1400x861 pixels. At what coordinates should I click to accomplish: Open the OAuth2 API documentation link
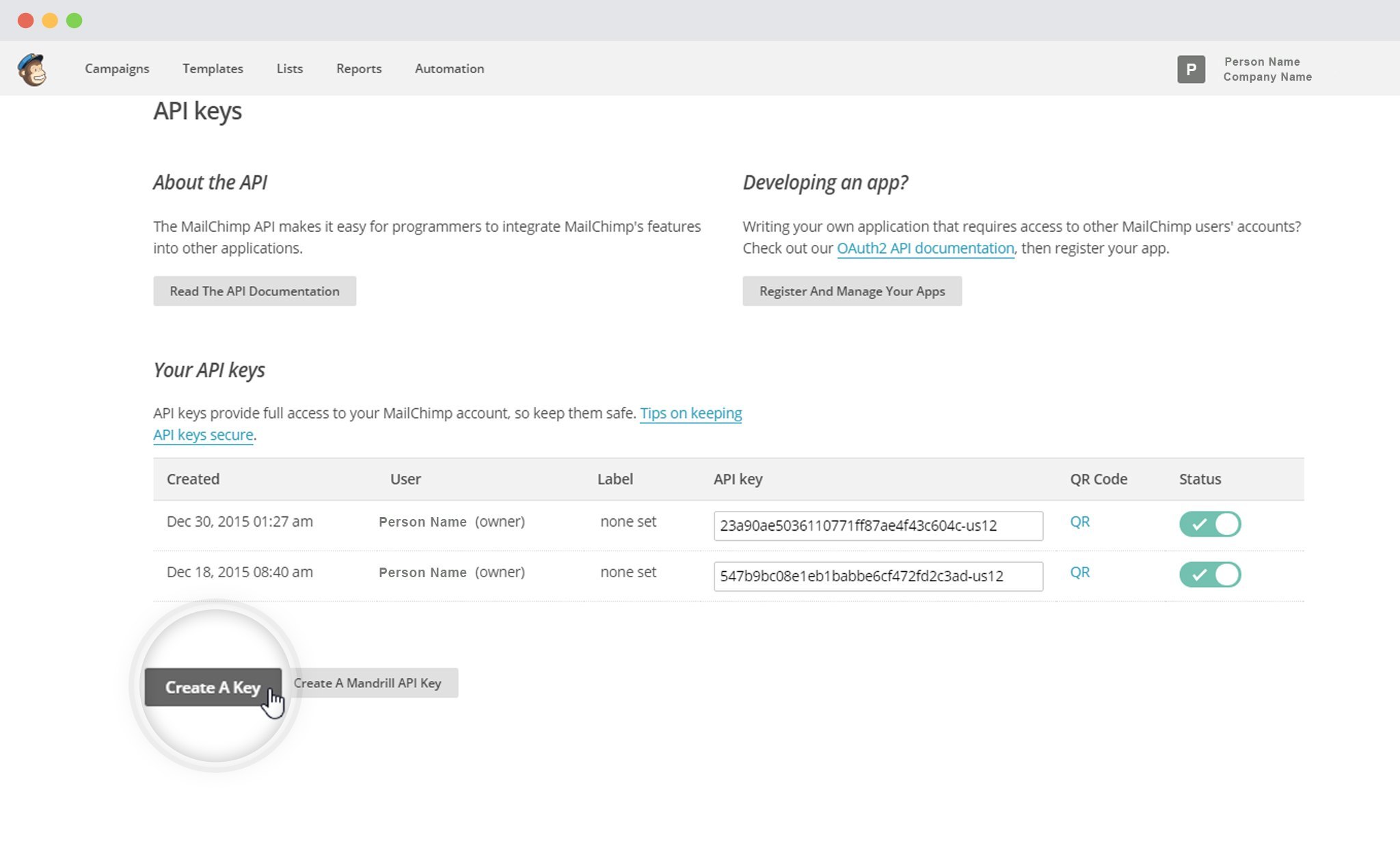coord(924,248)
